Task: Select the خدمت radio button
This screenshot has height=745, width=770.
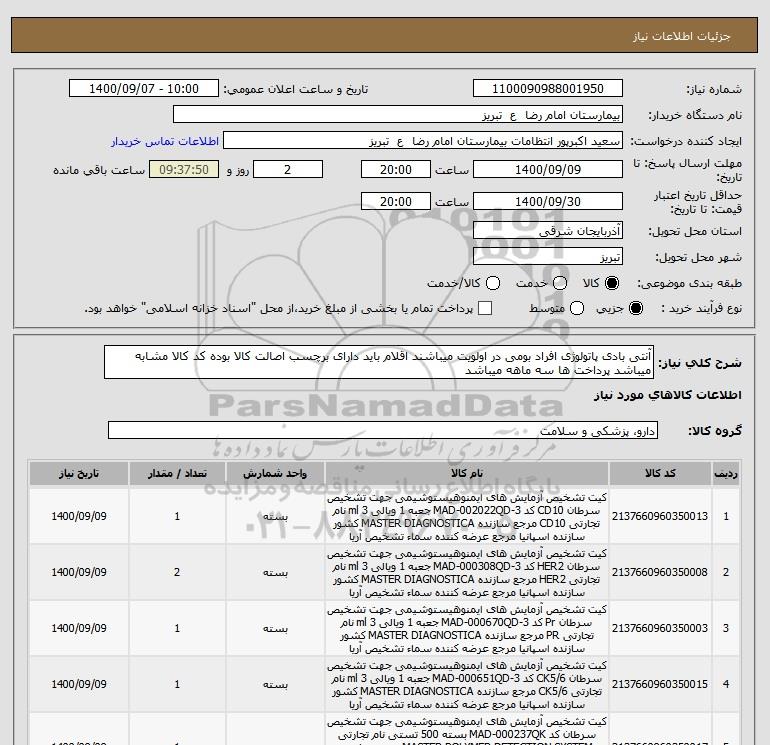Action: coord(560,283)
